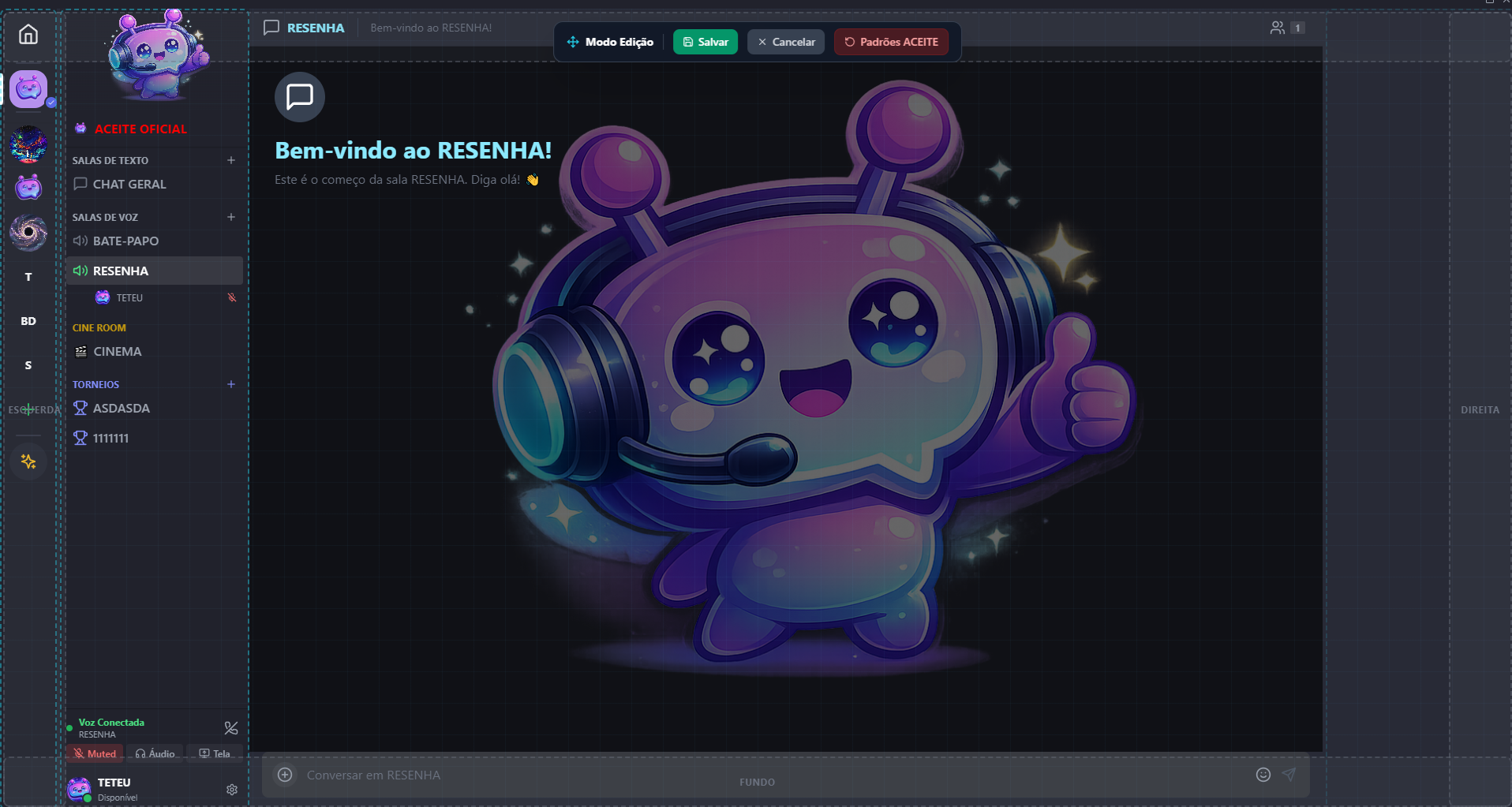1512x807 pixels.
Task: Toggle the Muted microphone button
Action: pos(95,753)
